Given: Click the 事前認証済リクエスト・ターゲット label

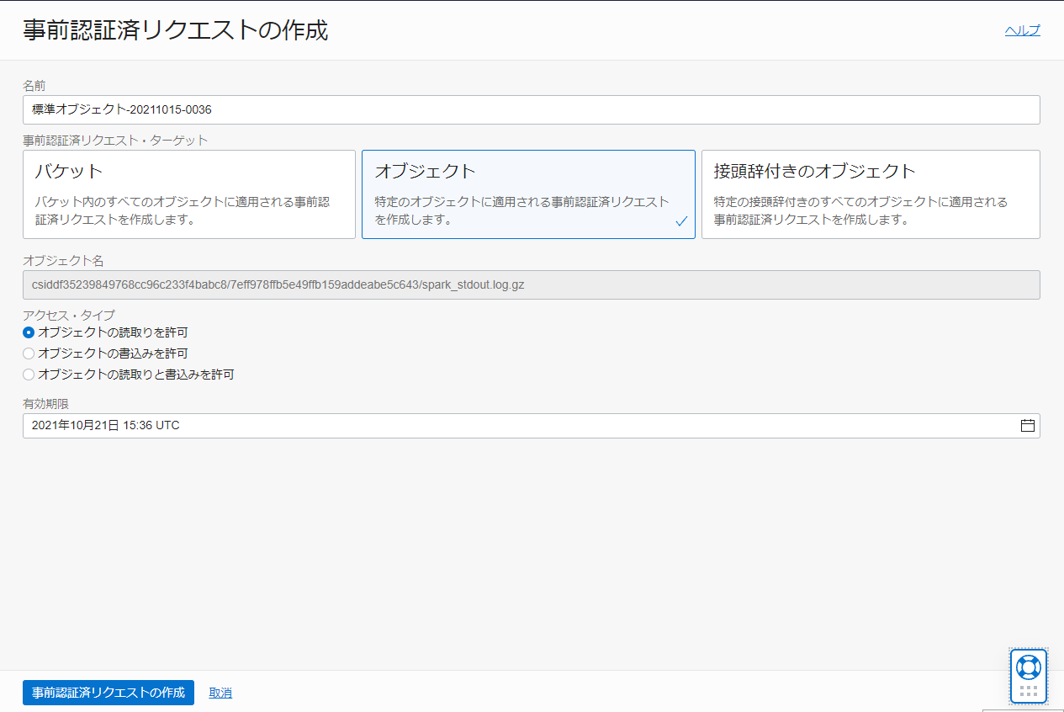Looking at the screenshot, I should click(x=115, y=140).
